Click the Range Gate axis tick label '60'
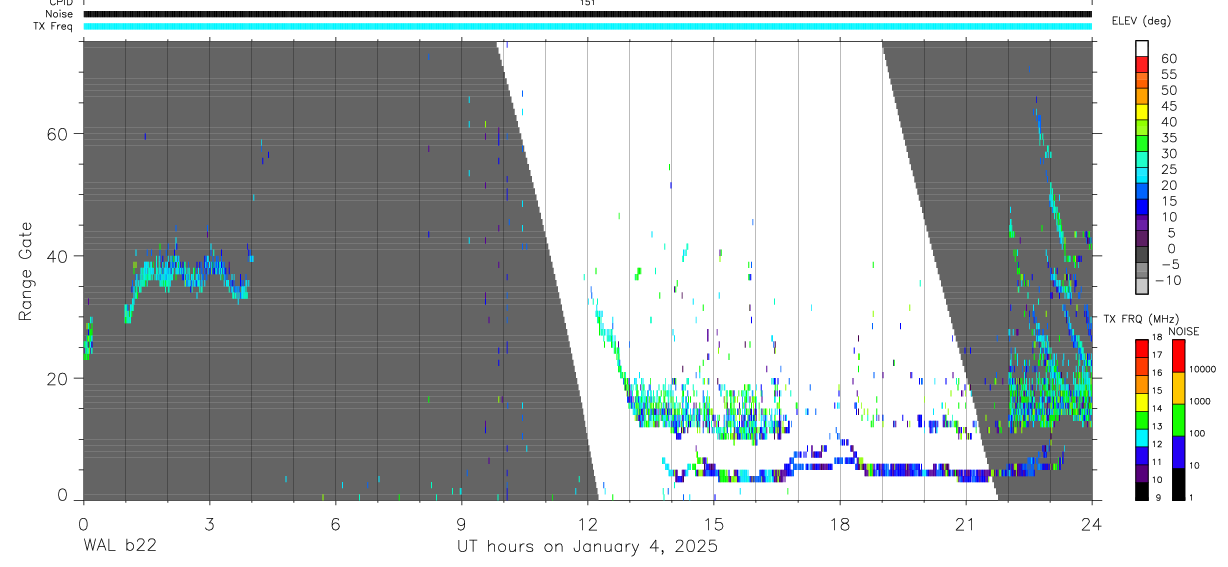Viewport: 1228px width, 567px height. 60,133
